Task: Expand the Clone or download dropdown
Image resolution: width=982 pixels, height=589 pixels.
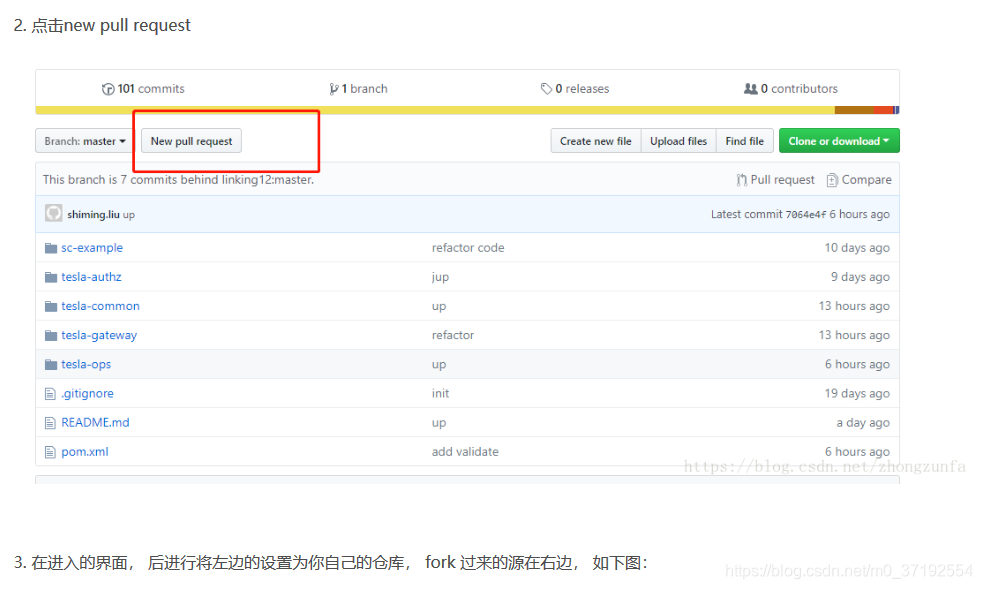Action: pyautogui.click(x=839, y=141)
